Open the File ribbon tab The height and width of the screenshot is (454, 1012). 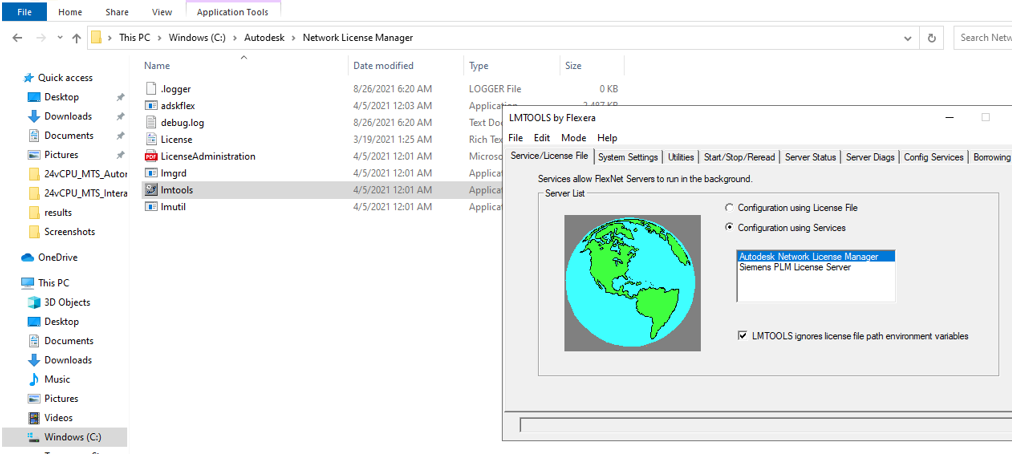[x=24, y=12]
